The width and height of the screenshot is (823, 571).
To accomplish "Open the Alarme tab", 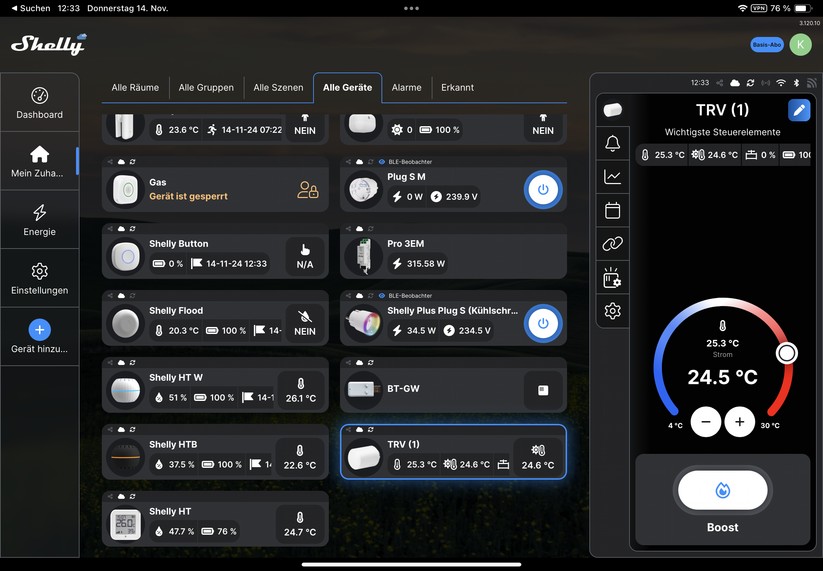I will pos(406,88).
